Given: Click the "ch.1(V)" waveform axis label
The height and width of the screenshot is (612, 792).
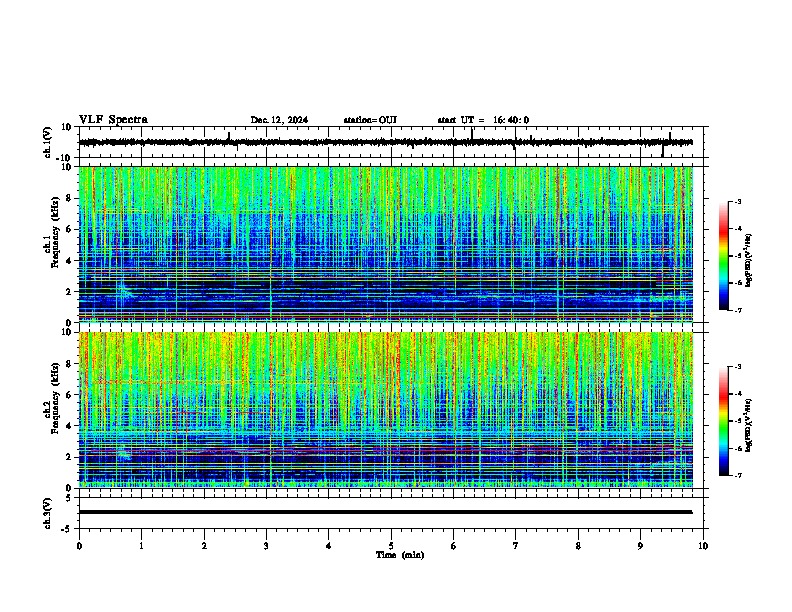Looking at the screenshot, I should [48, 142].
